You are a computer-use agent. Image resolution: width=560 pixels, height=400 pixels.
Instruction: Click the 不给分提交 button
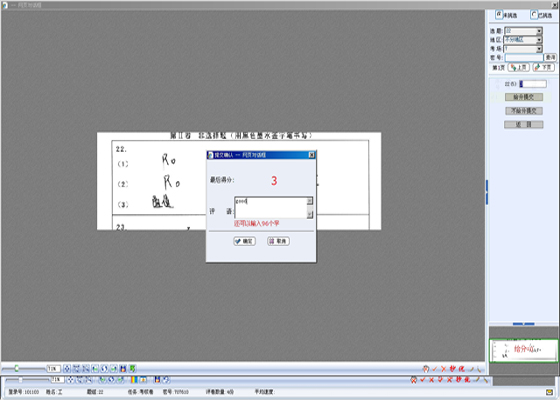coord(524,111)
